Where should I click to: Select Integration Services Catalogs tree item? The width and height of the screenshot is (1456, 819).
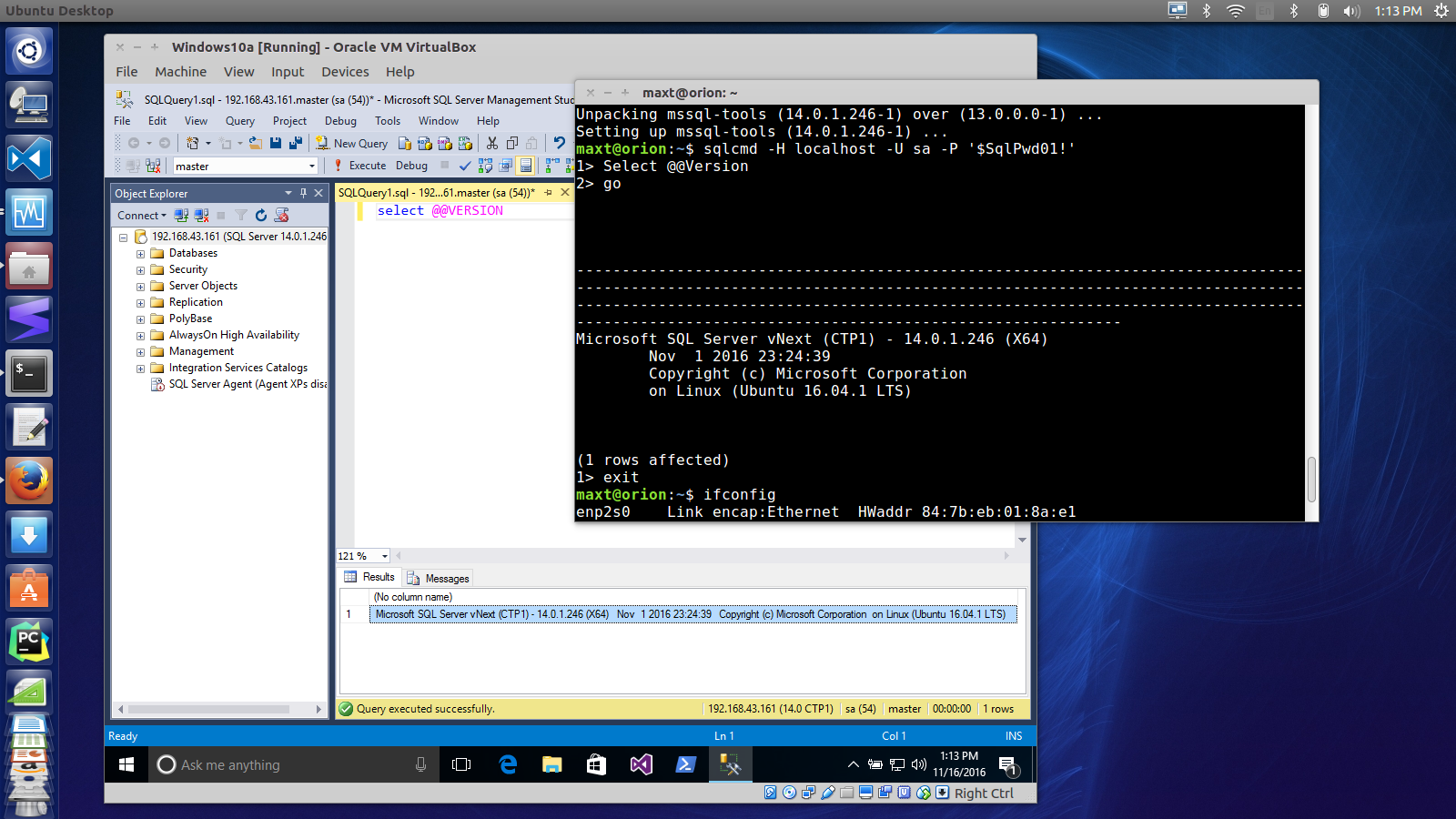238,368
